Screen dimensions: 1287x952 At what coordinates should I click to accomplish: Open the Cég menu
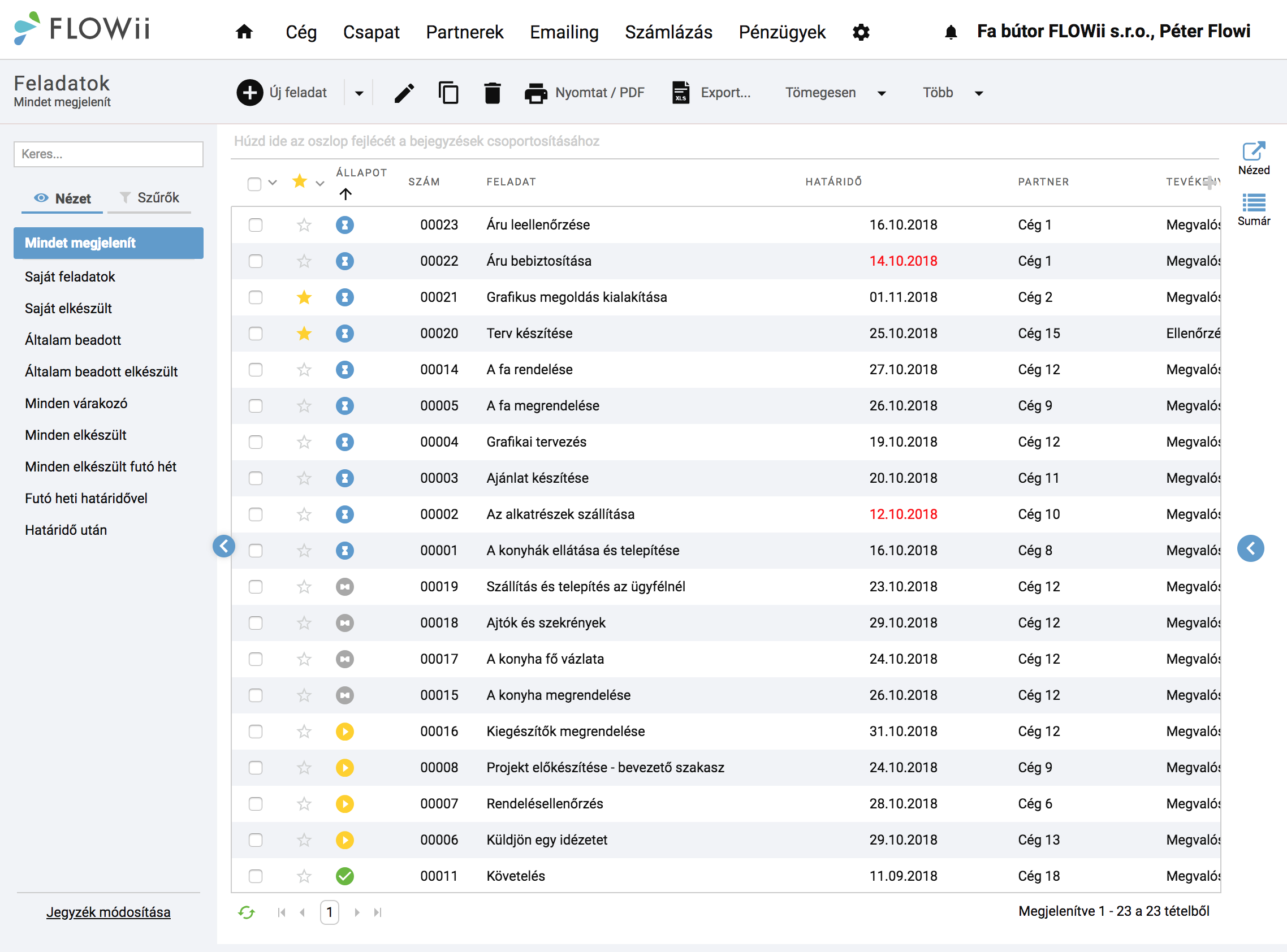pyautogui.click(x=301, y=32)
